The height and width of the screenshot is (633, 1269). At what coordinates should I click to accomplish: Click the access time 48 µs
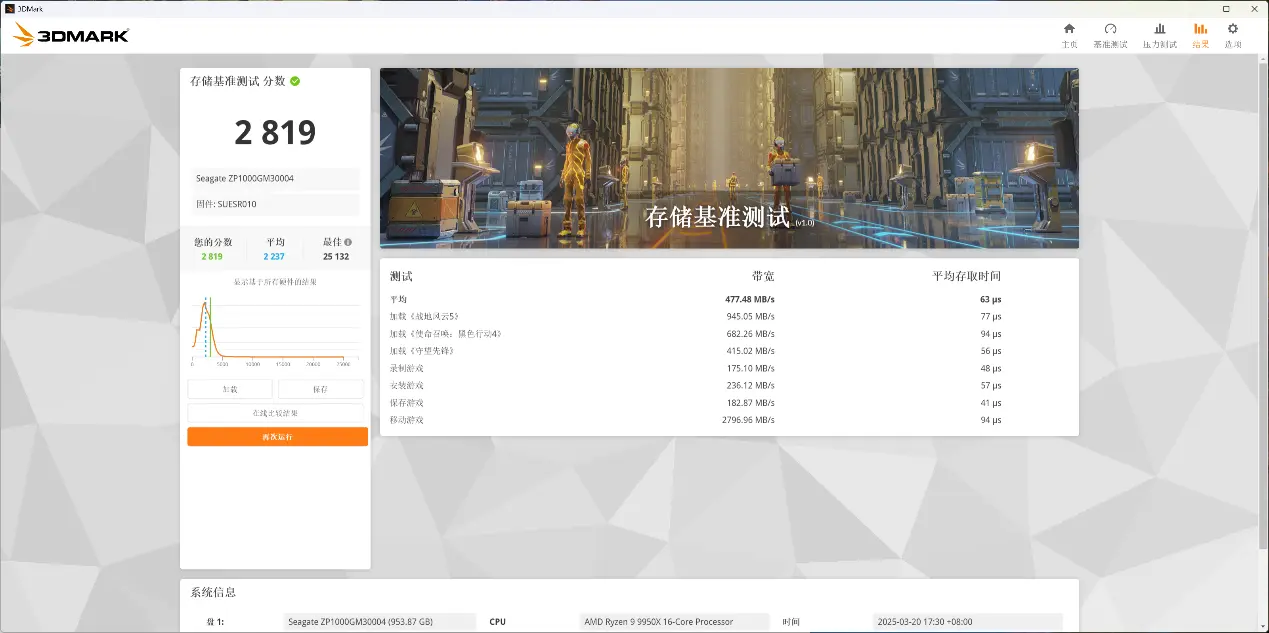(x=991, y=368)
